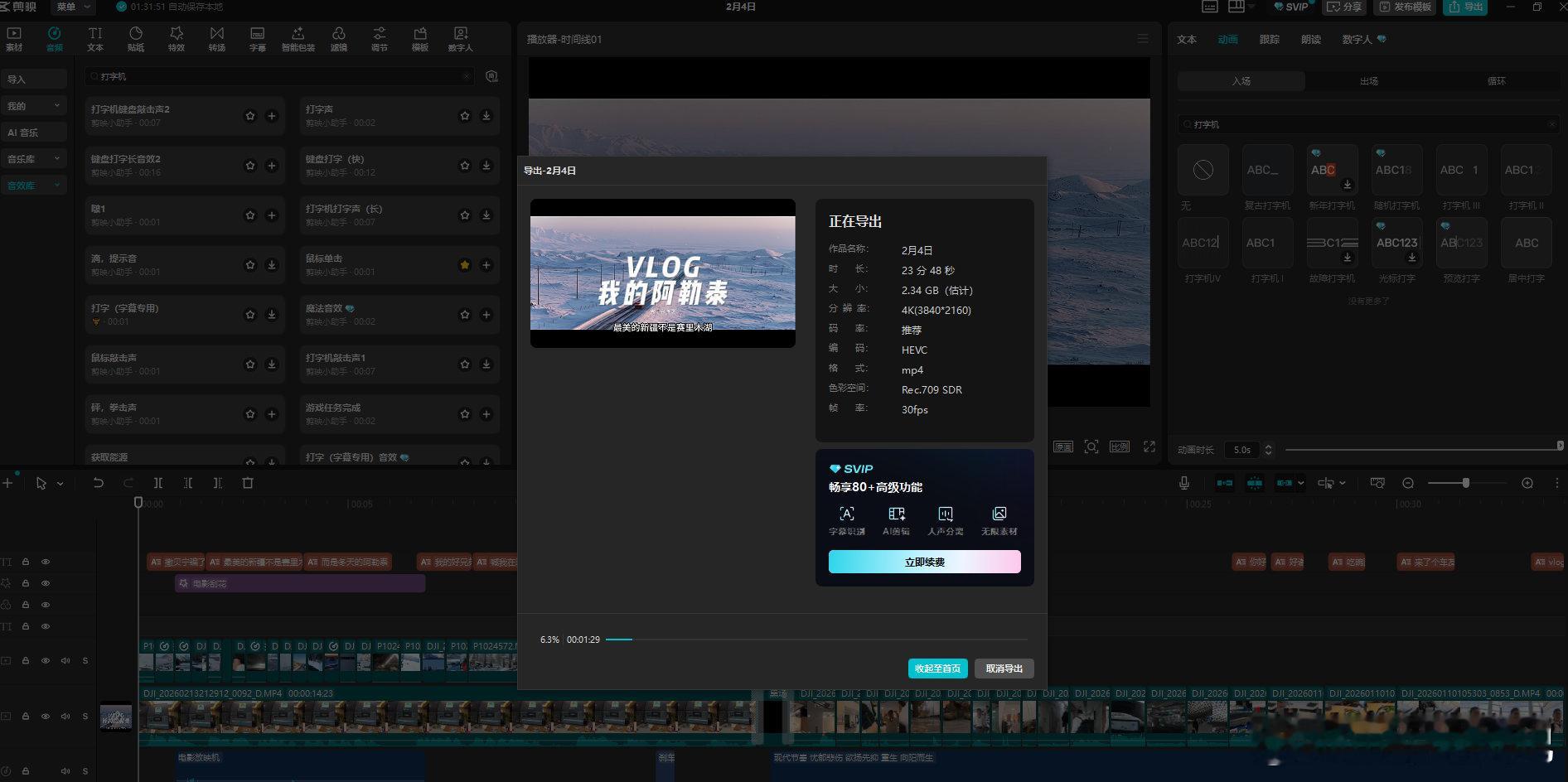Expand the 音乐库 music library section
Image resolution: width=1568 pixels, height=782 pixels.
pyautogui.click(x=33, y=159)
